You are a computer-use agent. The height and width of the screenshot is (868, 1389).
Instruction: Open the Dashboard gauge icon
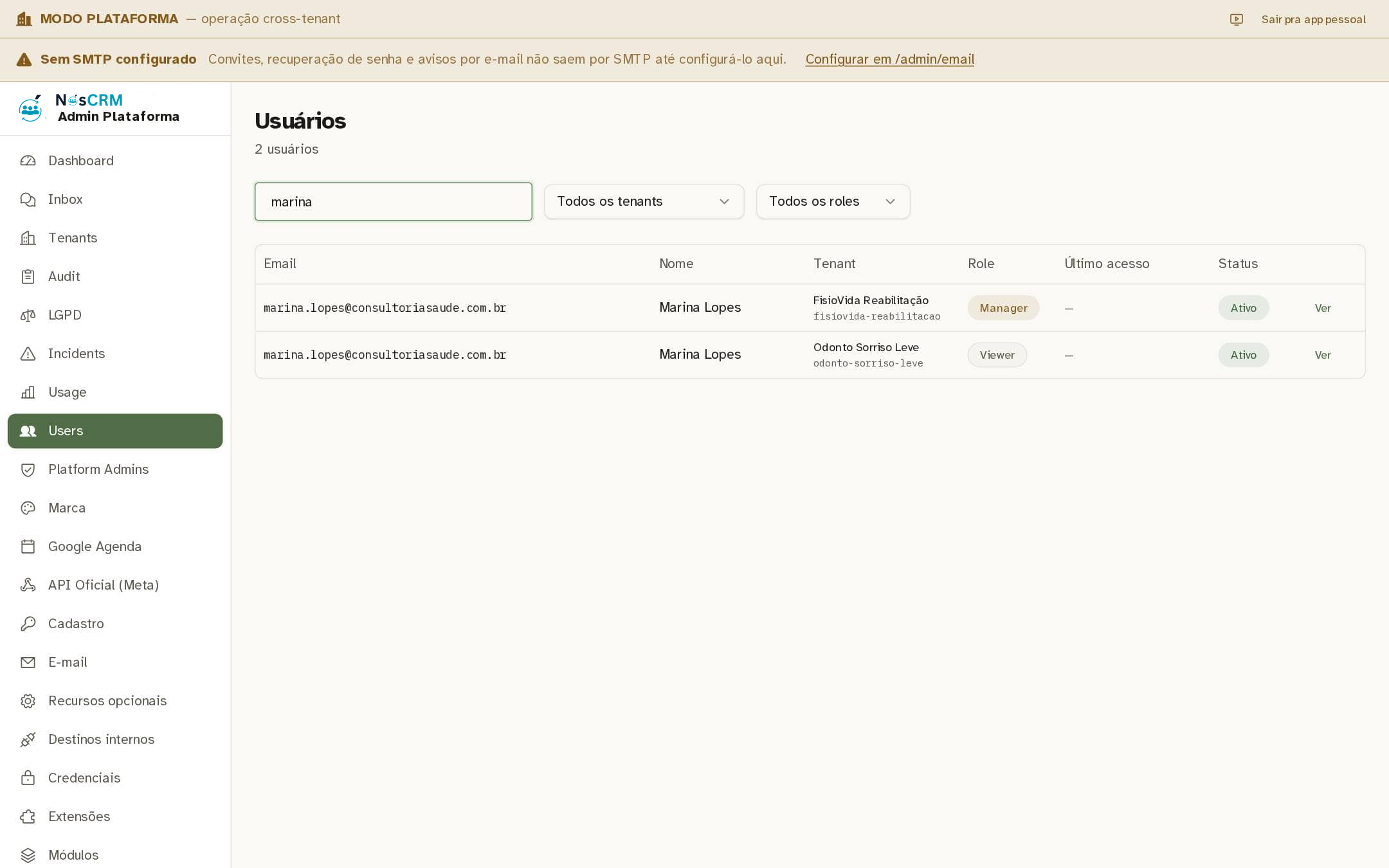28,161
